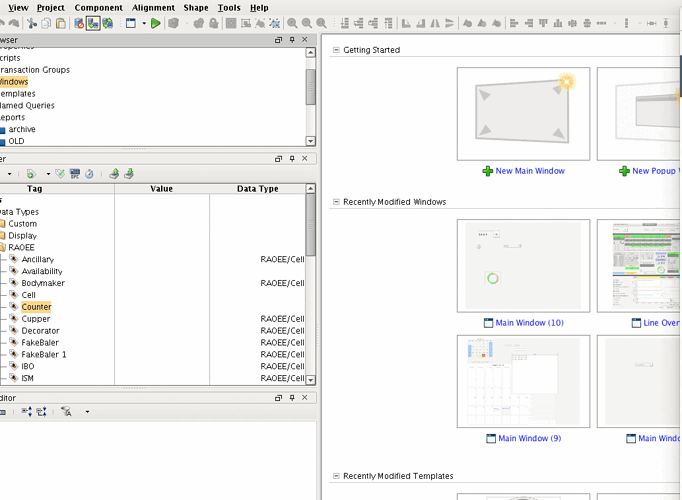Click the Zoom In magnifier icon

click(292, 23)
